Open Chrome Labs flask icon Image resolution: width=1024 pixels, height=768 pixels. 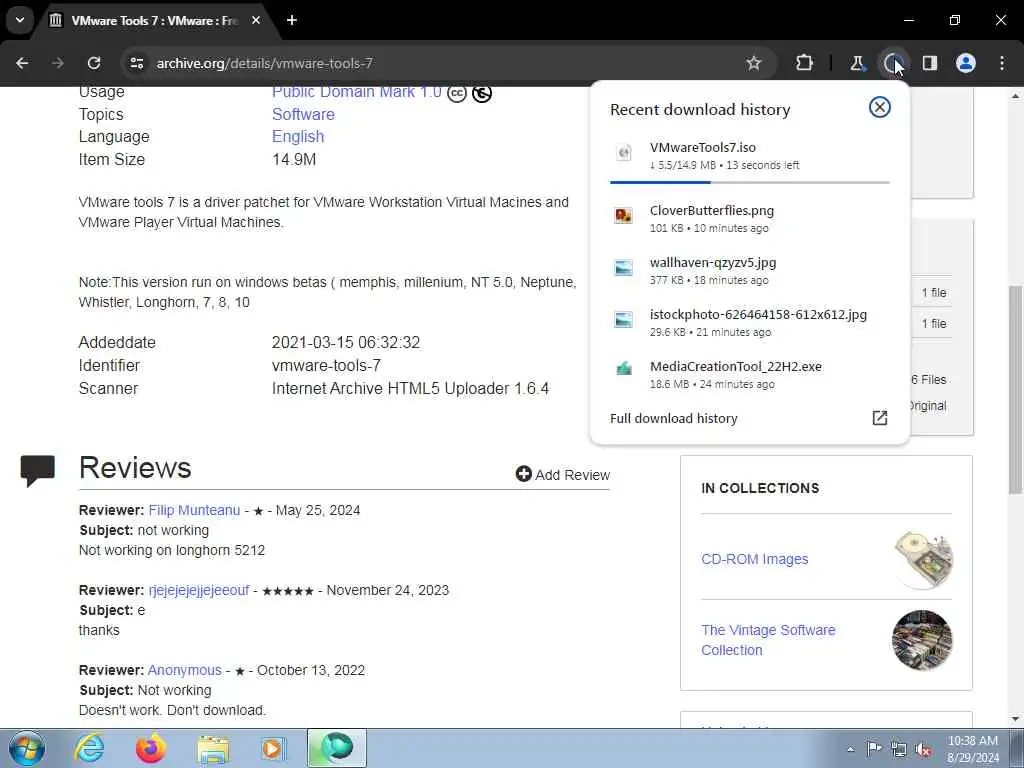[857, 63]
